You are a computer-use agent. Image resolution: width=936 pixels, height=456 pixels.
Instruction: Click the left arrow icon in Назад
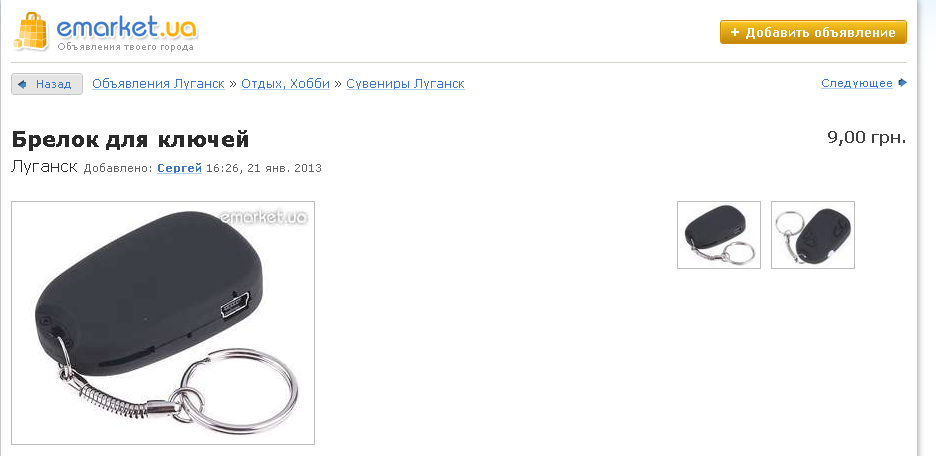pos(23,84)
